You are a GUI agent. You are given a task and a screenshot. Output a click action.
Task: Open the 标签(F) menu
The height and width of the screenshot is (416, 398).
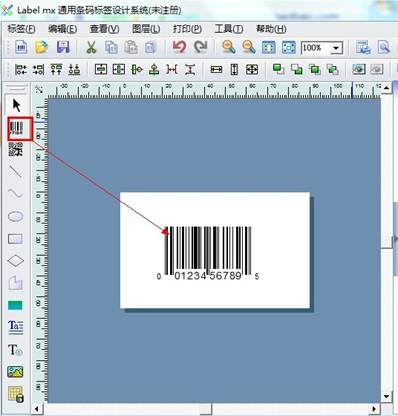21,29
